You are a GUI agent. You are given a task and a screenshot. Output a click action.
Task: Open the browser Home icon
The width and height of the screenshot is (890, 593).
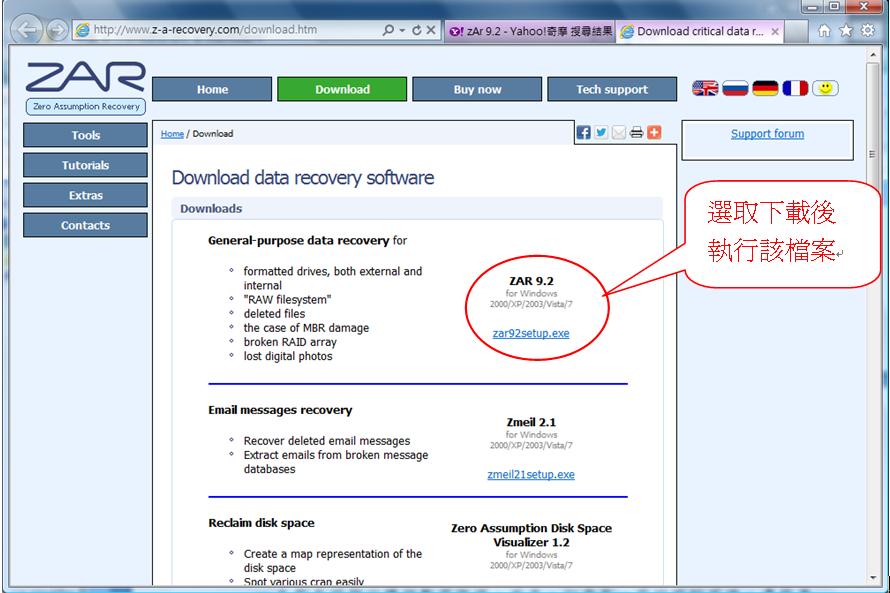(x=824, y=31)
